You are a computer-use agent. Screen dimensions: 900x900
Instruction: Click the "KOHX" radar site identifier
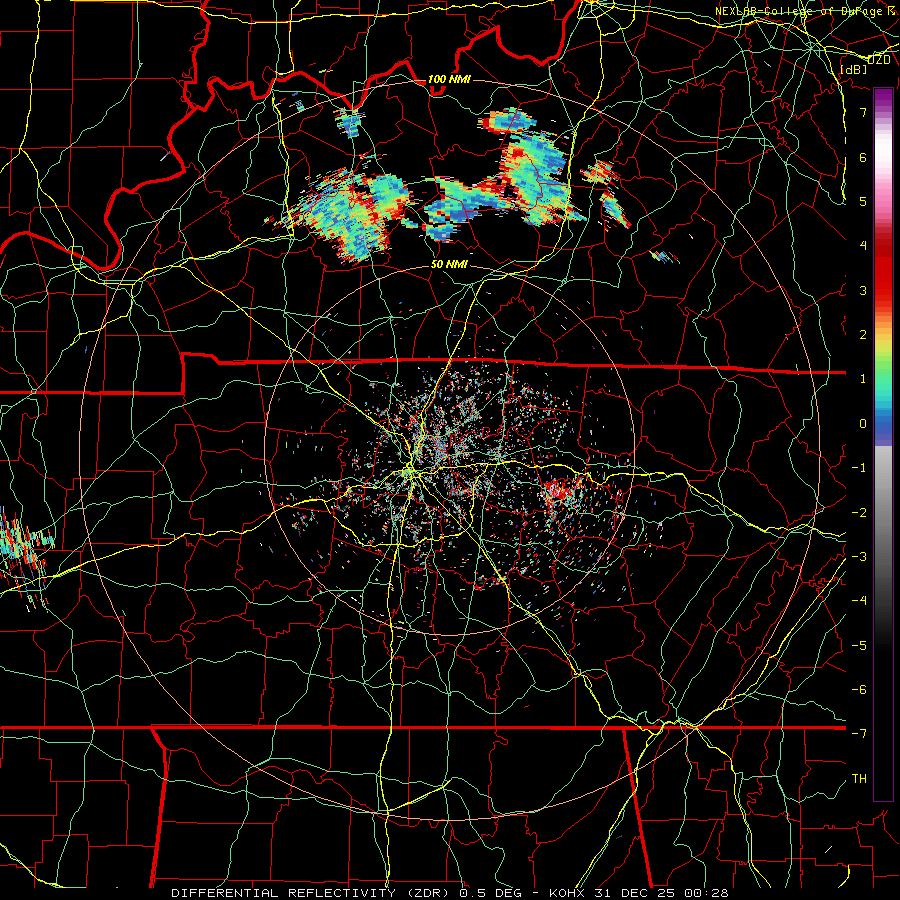[567, 893]
